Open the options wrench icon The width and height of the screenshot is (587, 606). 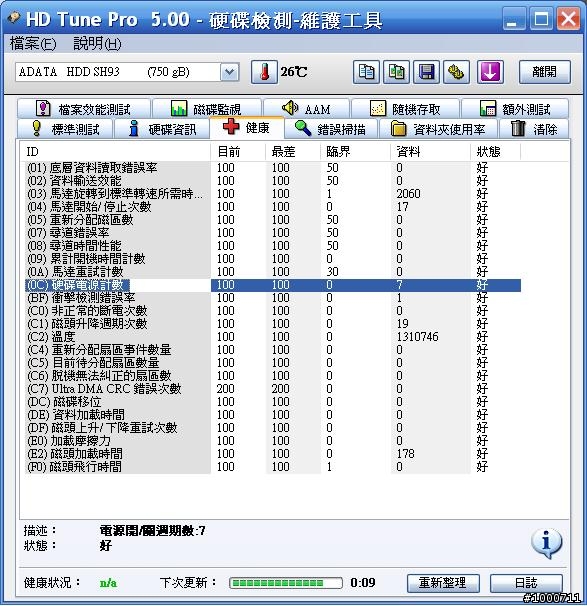pyautogui.click(x=456, y=72)
